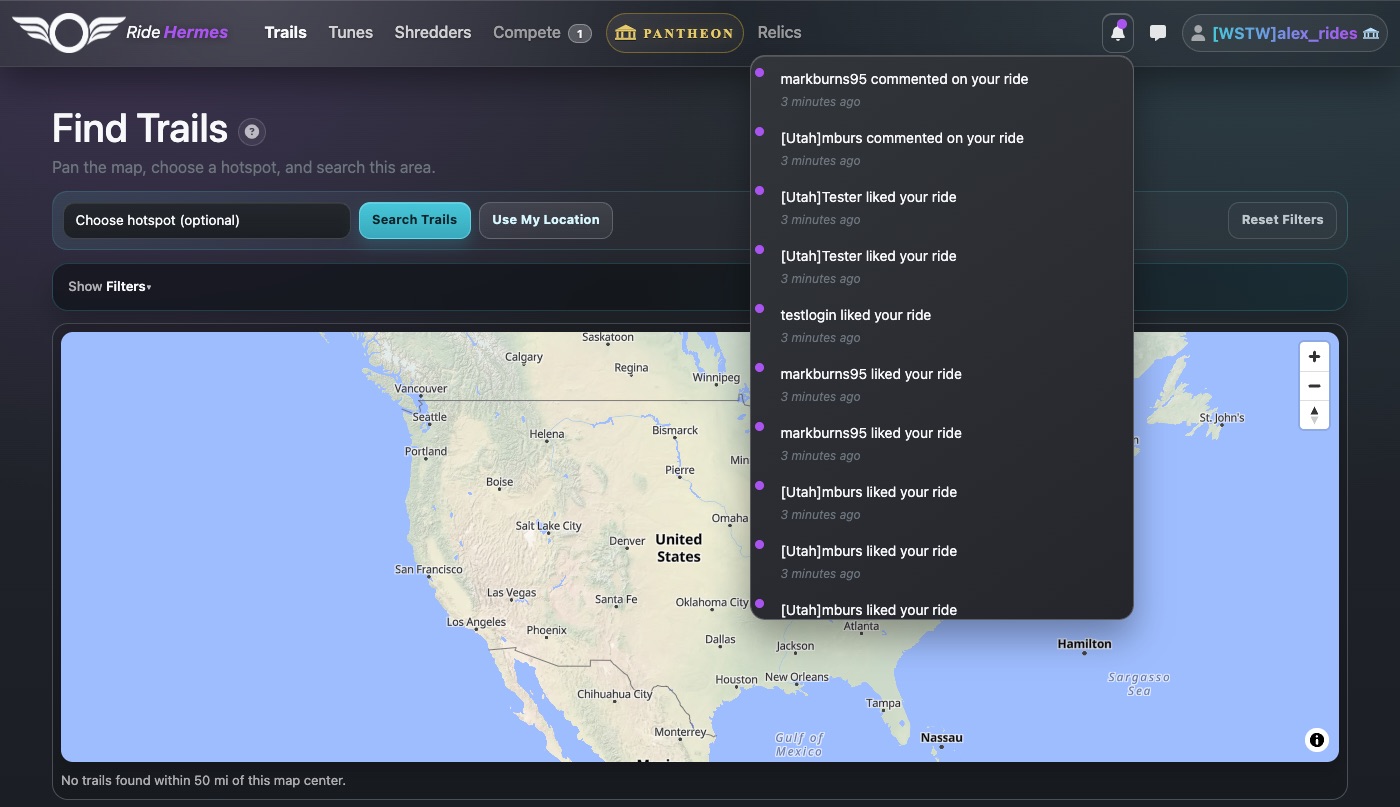Go to the Trails tab
The width and height of the screenshot is (1400, 807).
click(x=285, y=32)
